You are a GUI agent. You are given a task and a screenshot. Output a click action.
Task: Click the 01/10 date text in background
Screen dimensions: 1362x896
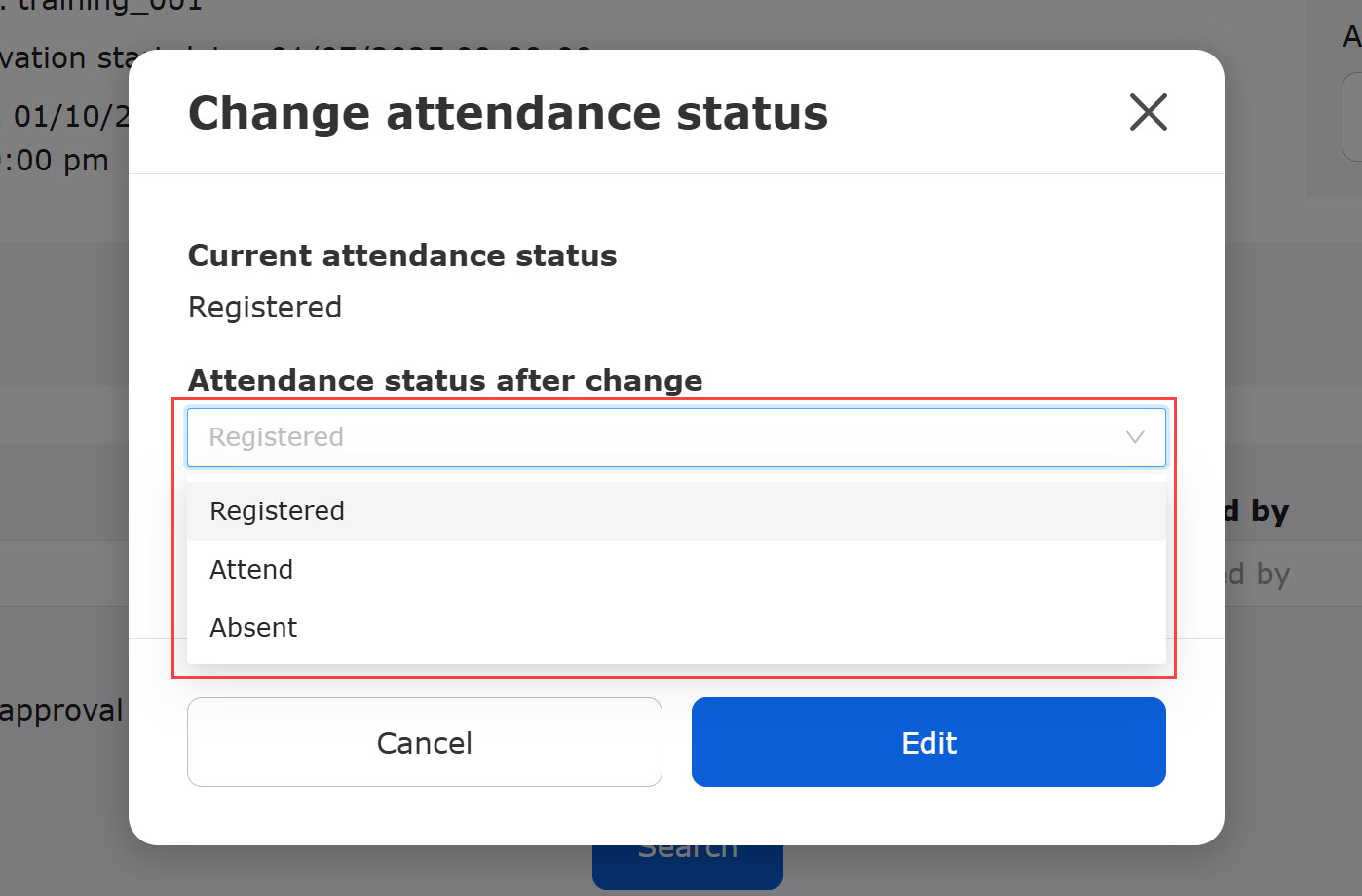pos(65,117)
